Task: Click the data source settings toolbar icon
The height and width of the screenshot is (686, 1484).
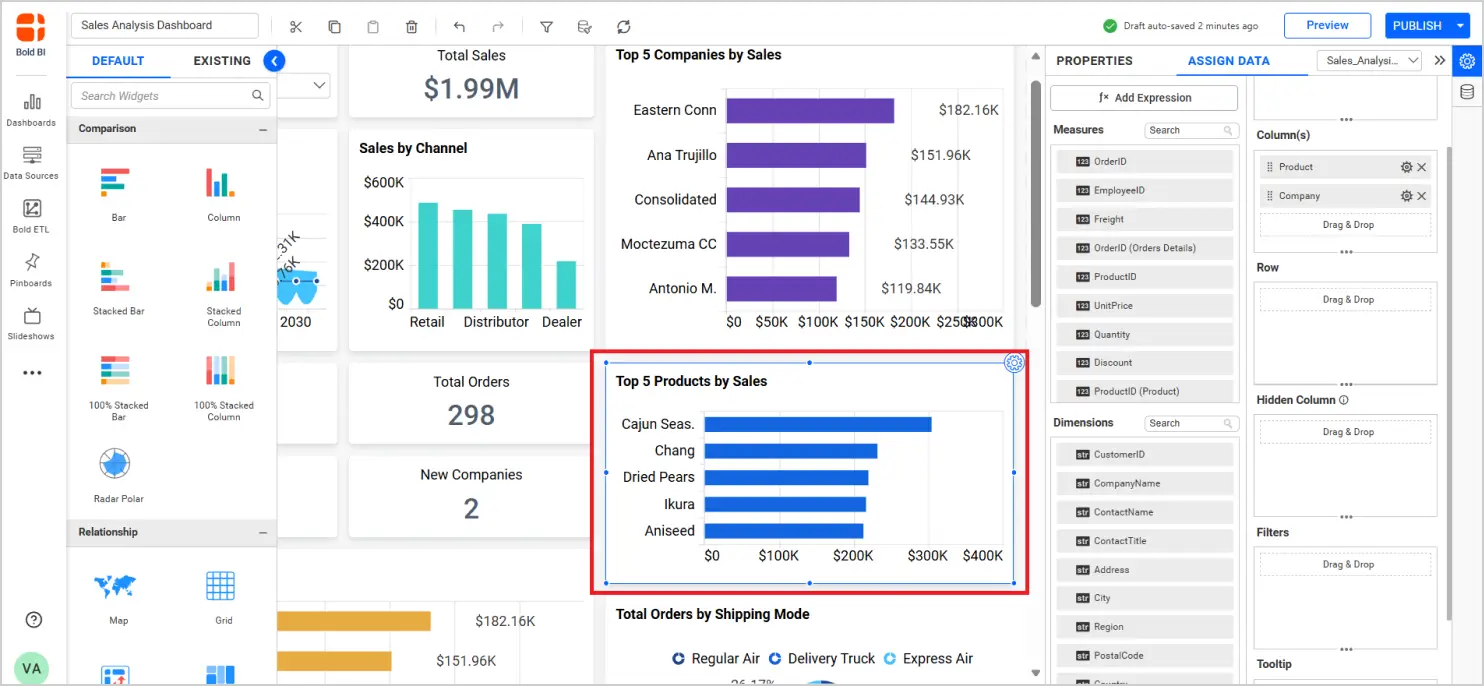Action: point(585,27)
